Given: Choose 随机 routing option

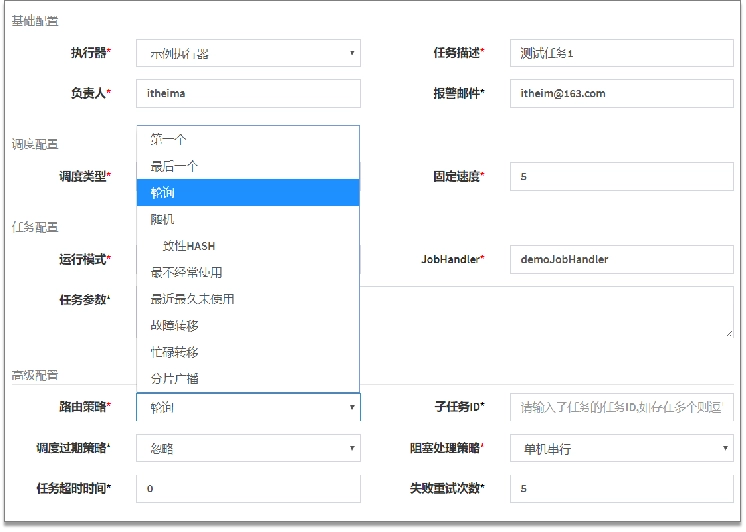Looking at the screenshot, I should click(x=248, y=219).
